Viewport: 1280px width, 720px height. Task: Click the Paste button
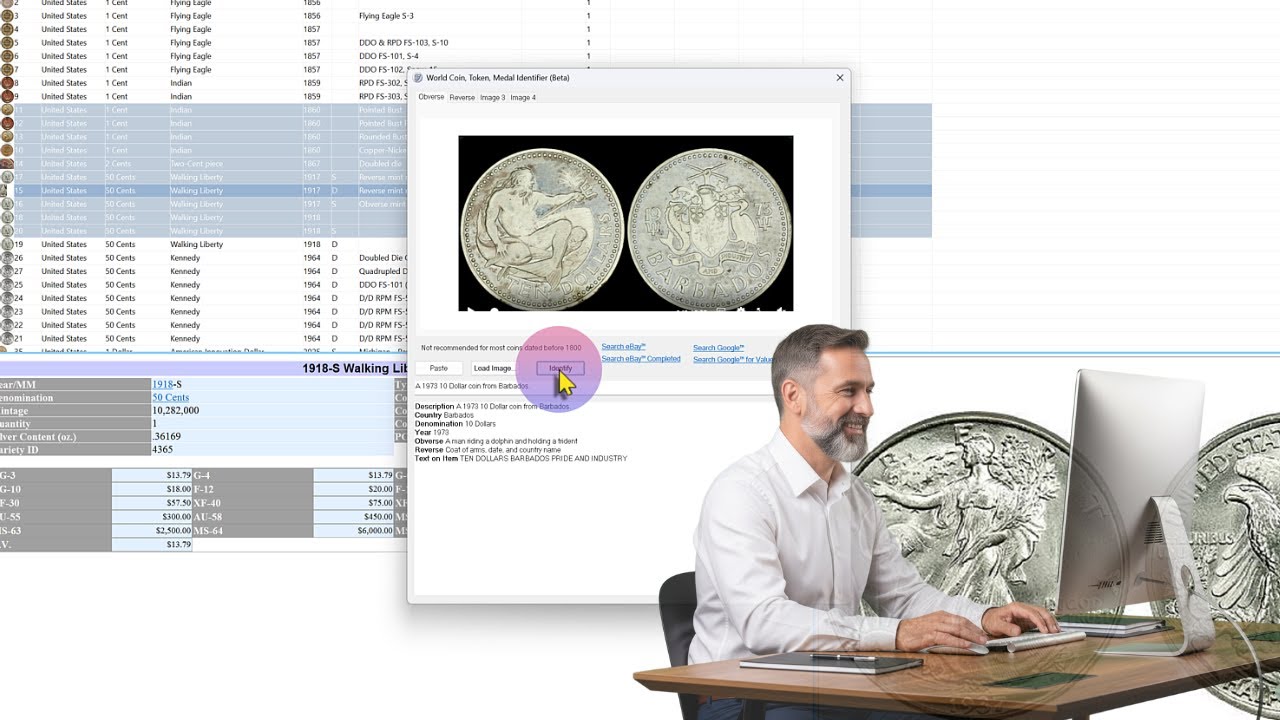(x=438, y=368)
